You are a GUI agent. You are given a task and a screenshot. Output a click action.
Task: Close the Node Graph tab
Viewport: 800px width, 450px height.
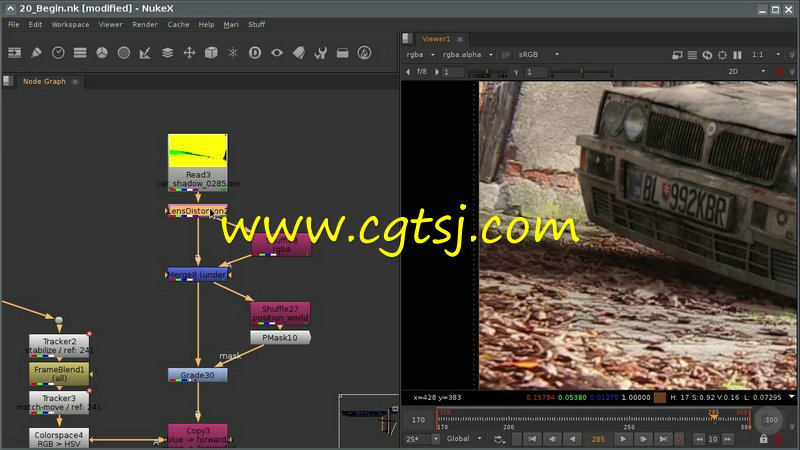75,82
